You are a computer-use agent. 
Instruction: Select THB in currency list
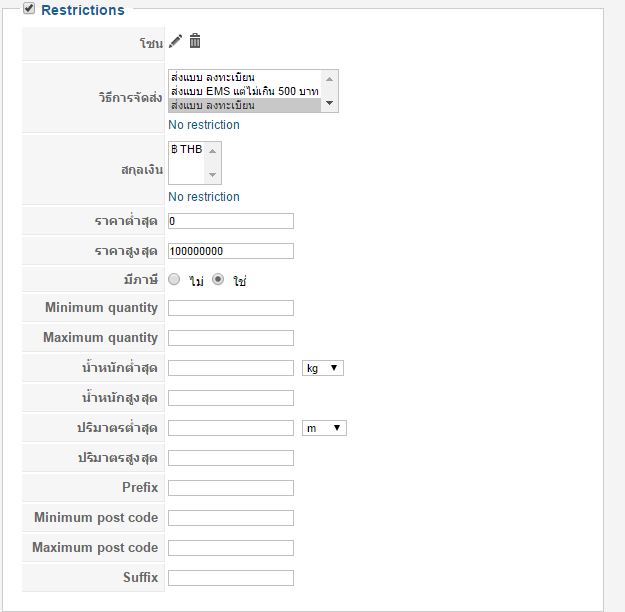point(187,149)
